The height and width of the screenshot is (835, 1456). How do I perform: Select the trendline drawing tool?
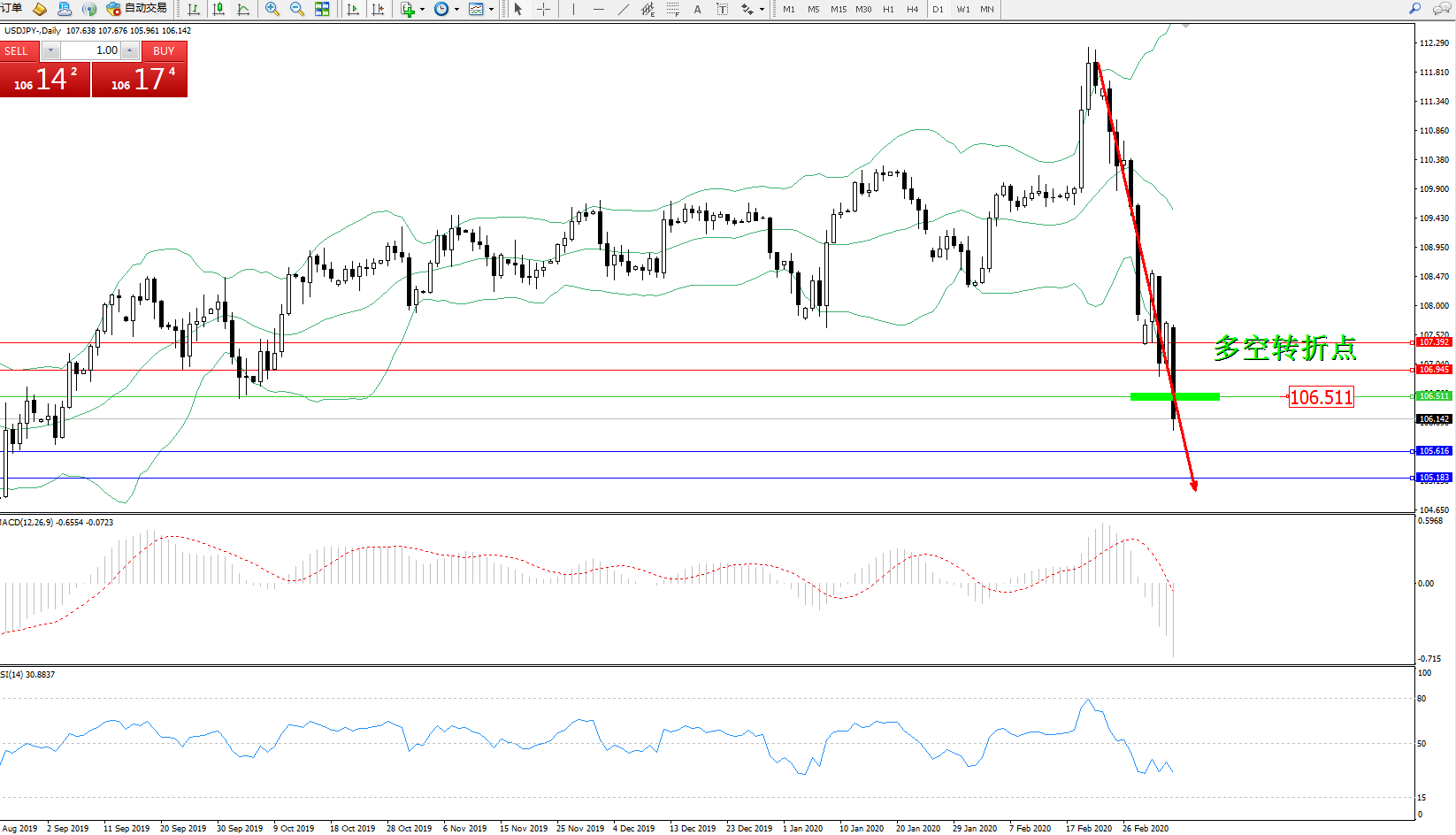(623, 9)
